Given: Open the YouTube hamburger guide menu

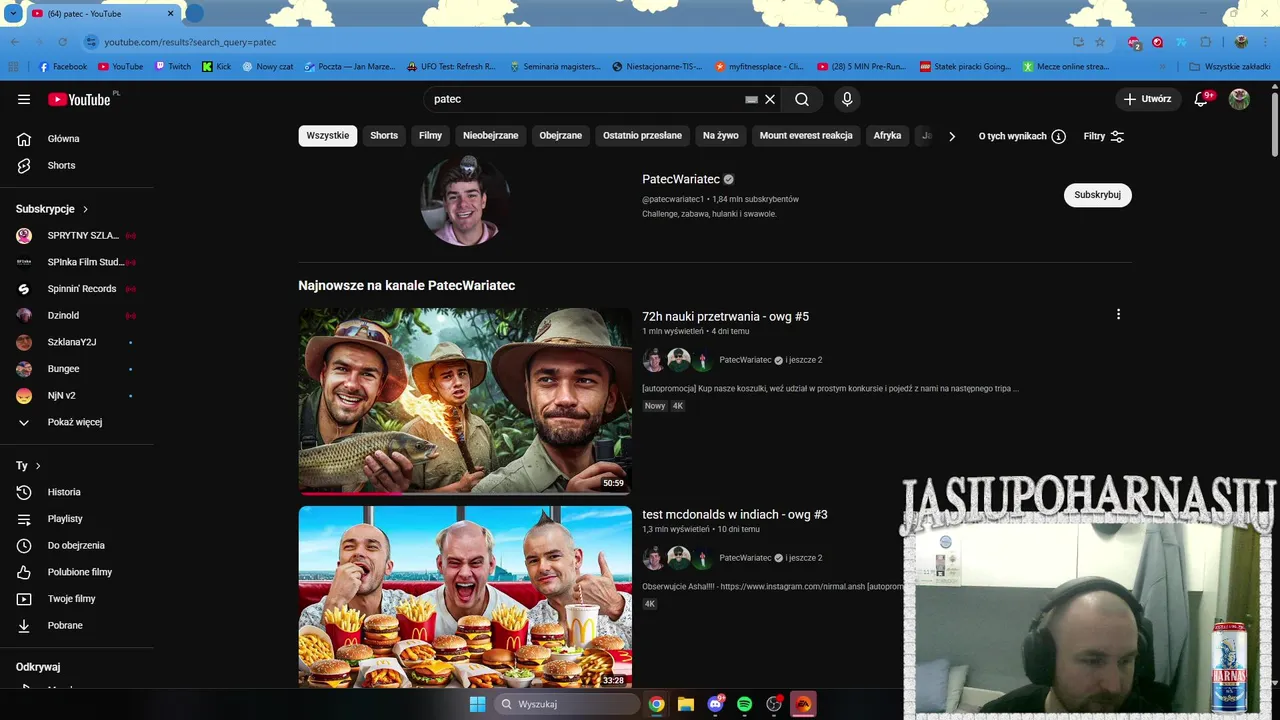Looking at the screenshot, I should 24,99.
